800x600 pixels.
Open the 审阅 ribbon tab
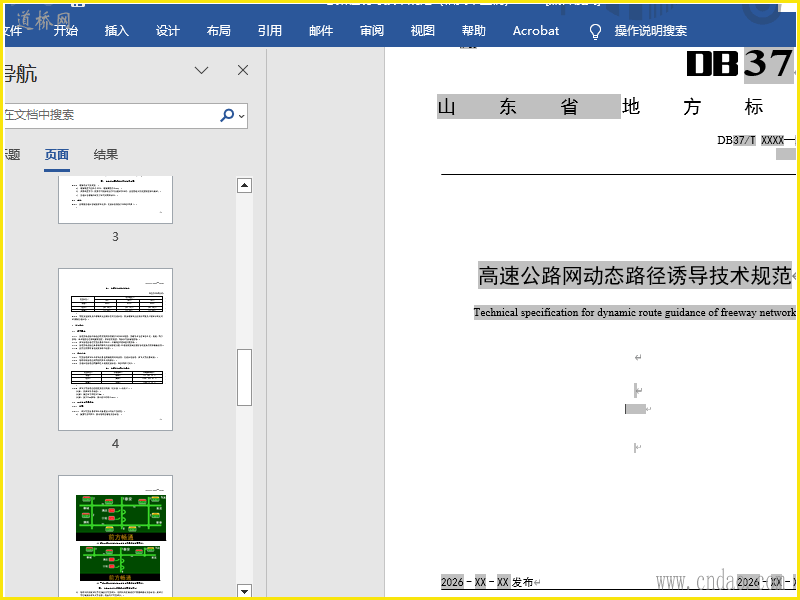click(x=372, y=31)
